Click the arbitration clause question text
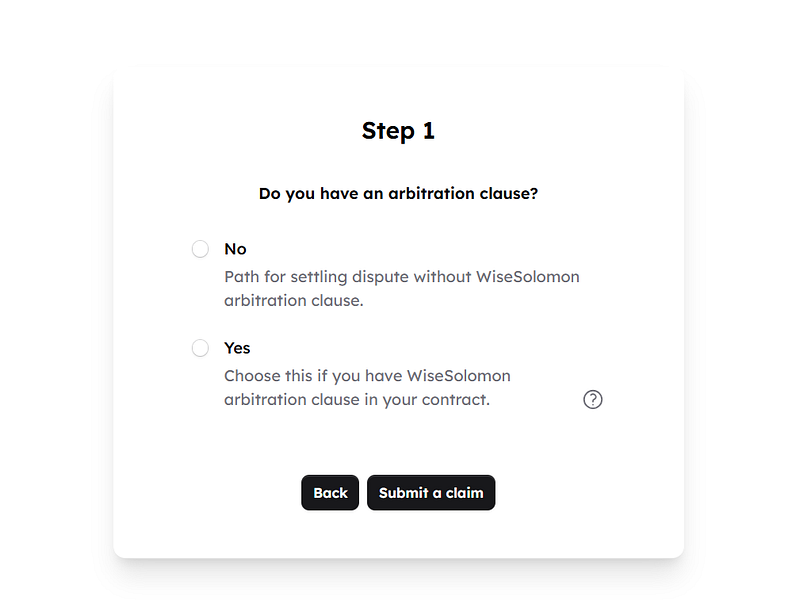This screenshot has height=600, width=800. click(x=399, y=193)
